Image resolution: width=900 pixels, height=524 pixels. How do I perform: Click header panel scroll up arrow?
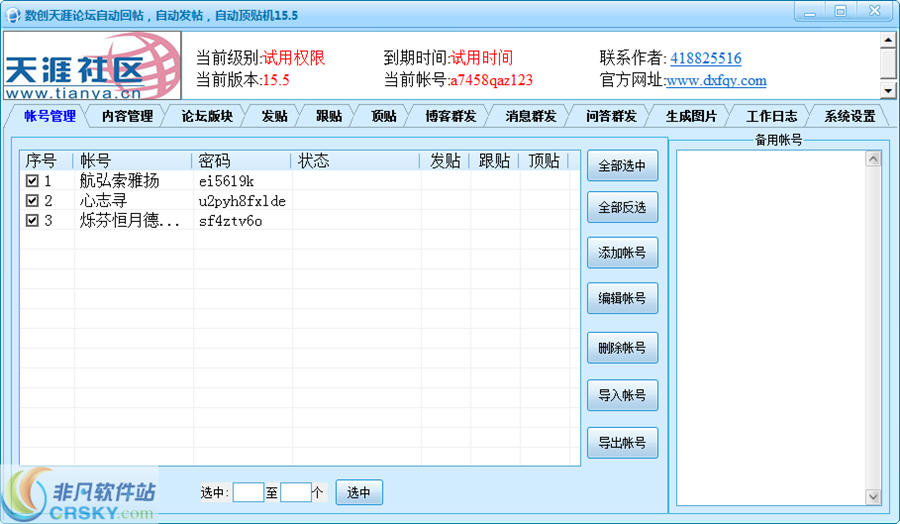[x=887, y=40]
